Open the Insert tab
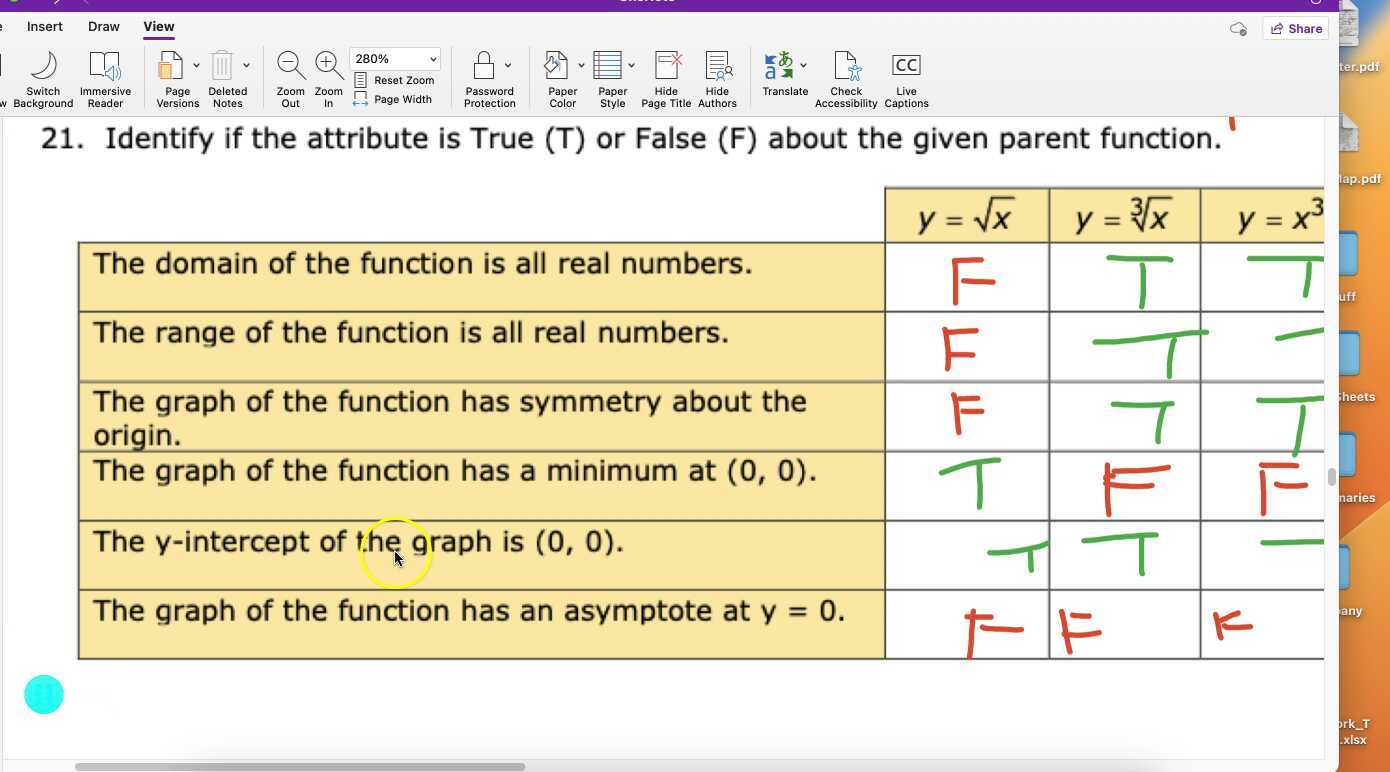Image resolution: width=1390 pixels, height=772 pixels. [44, 26]
